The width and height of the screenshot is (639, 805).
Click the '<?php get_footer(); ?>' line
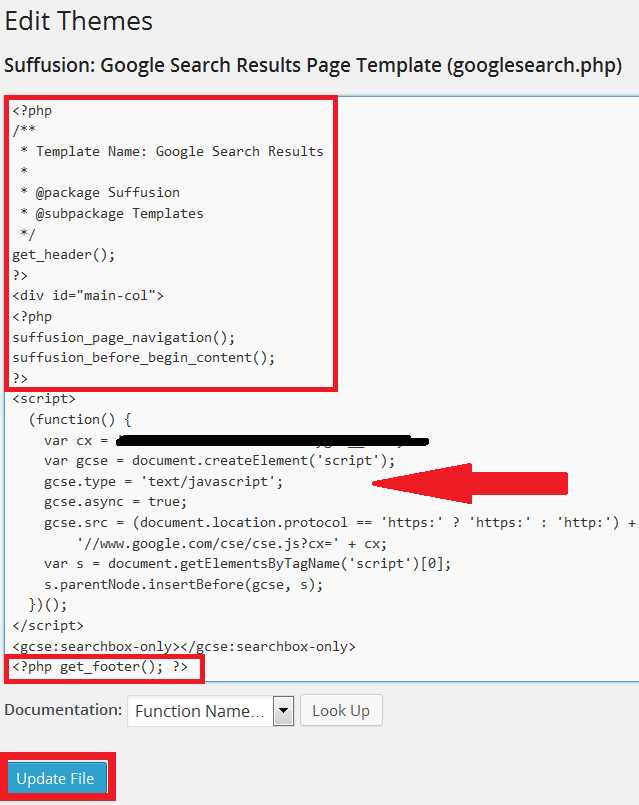pos(100,667)
